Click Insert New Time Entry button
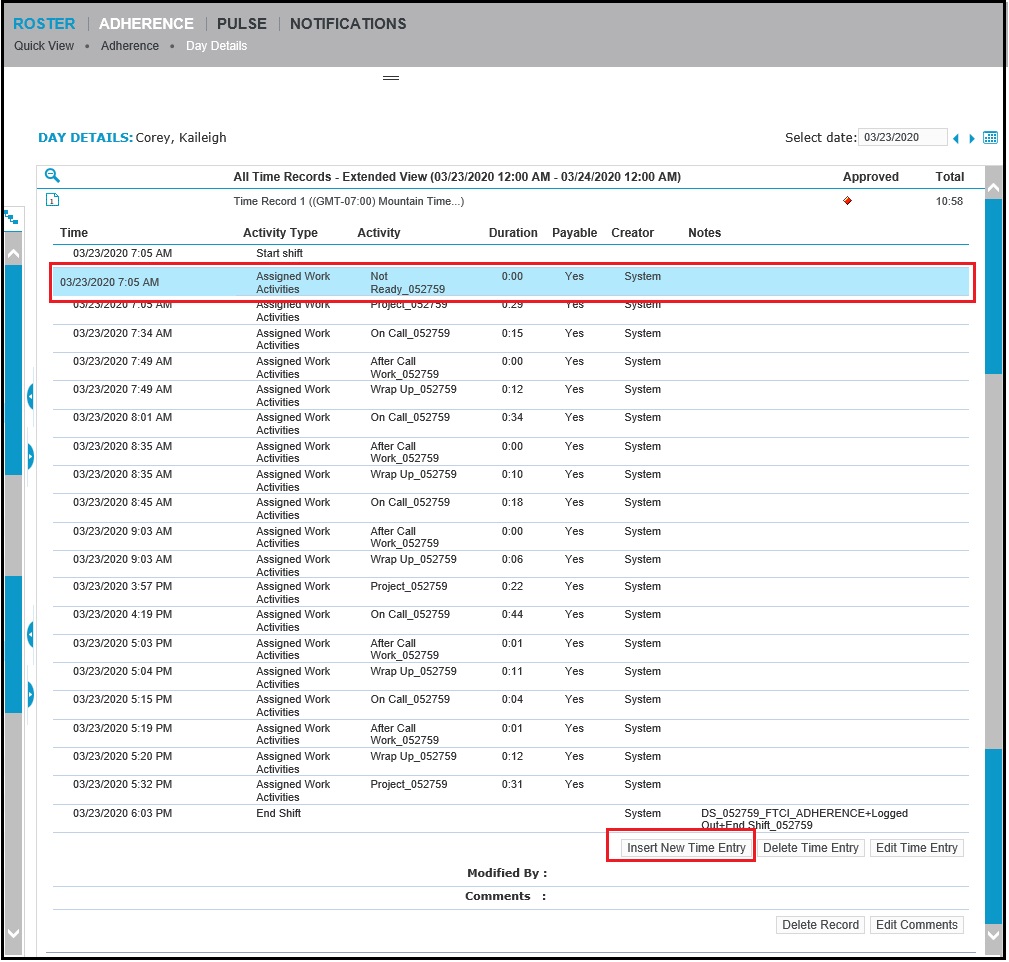The height and width of the screenshot is (962, 1009). (686, 848)
